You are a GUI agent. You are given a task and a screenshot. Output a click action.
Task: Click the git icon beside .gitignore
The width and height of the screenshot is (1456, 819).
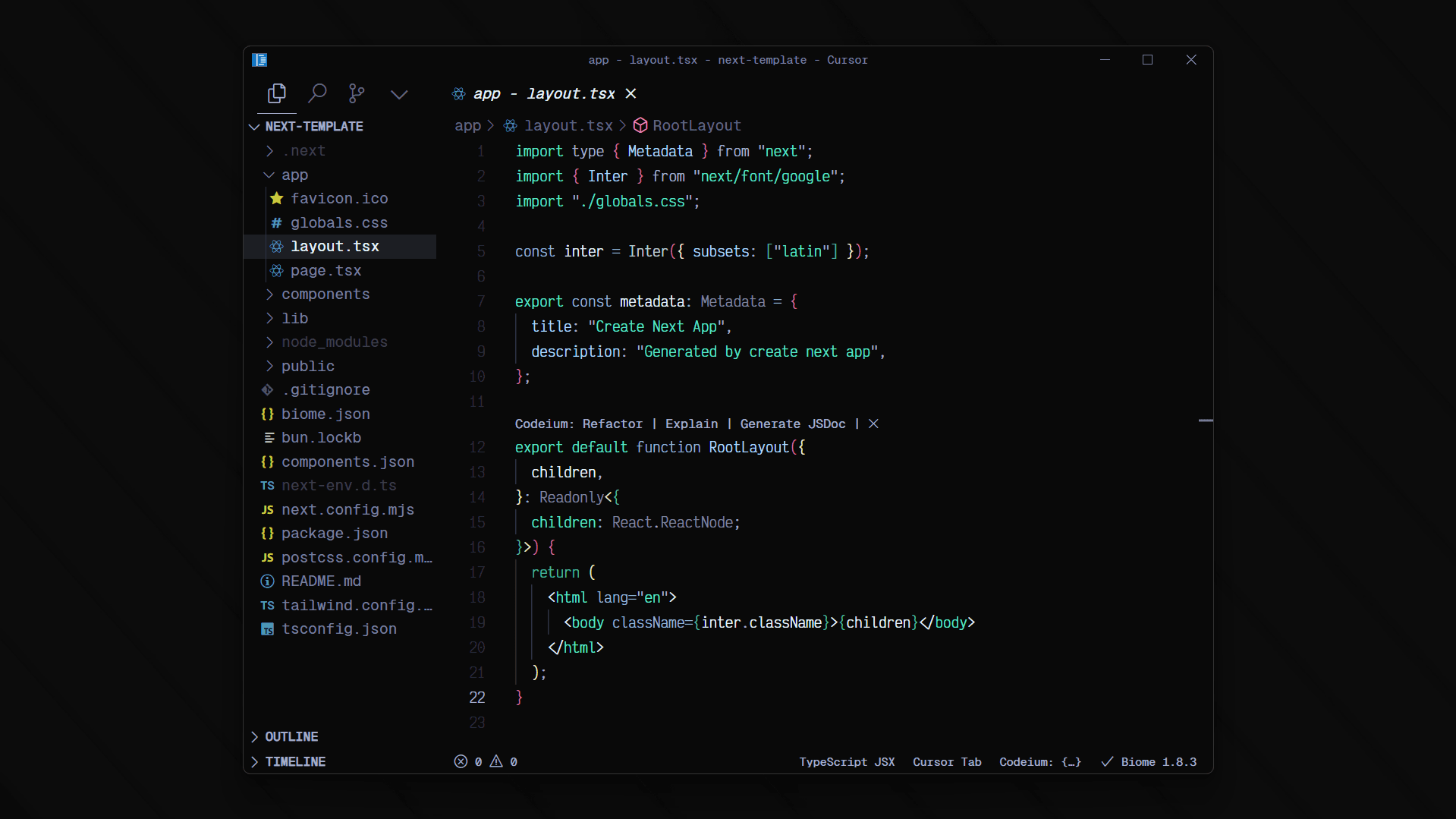[267, 390]
